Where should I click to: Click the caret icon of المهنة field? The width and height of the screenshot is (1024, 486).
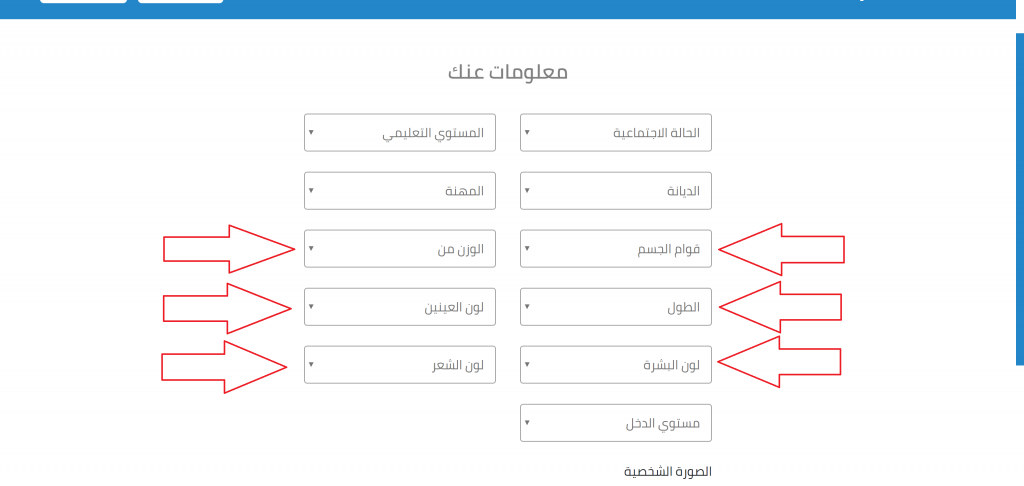(311, 190)
